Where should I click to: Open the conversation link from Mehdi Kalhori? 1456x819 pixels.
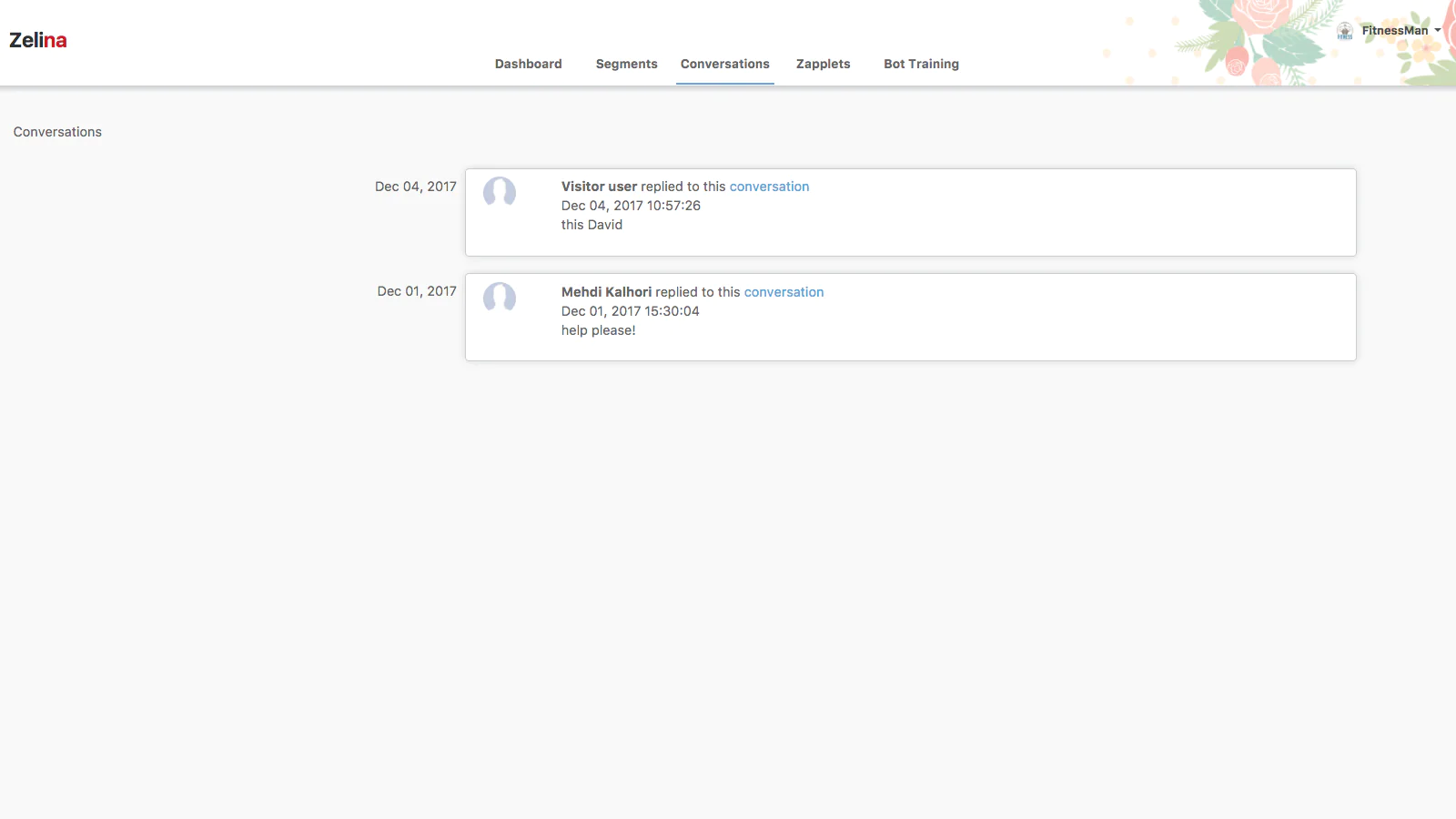(x=784, y=292)
